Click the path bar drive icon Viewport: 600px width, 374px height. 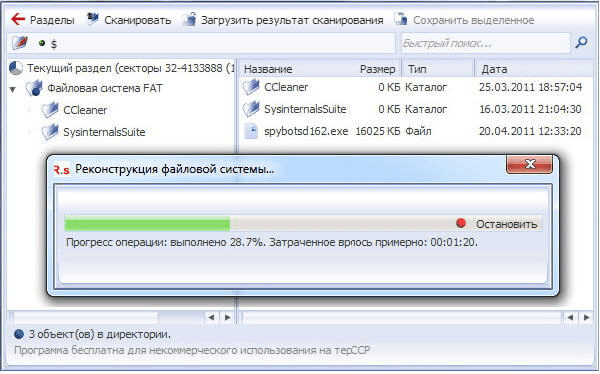[20, 43]
